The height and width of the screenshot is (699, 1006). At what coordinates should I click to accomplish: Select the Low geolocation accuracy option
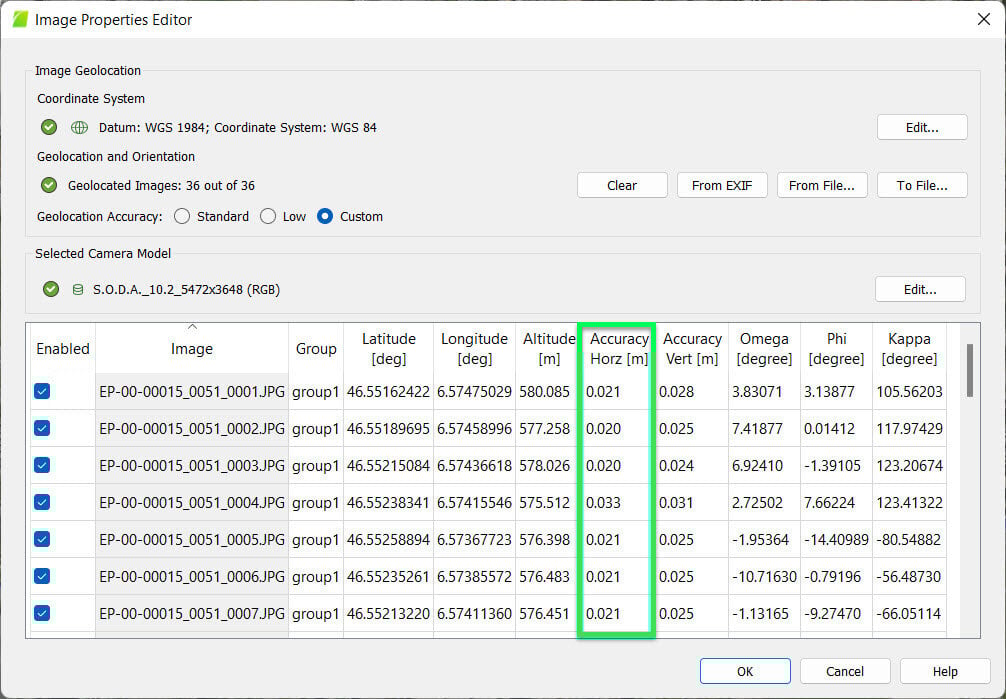(x=267, y=216)
